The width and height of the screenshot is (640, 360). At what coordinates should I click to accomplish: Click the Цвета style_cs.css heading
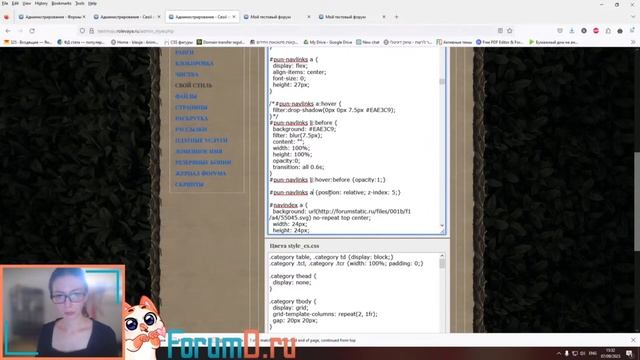pyautogui.click(x=294, y=246)
